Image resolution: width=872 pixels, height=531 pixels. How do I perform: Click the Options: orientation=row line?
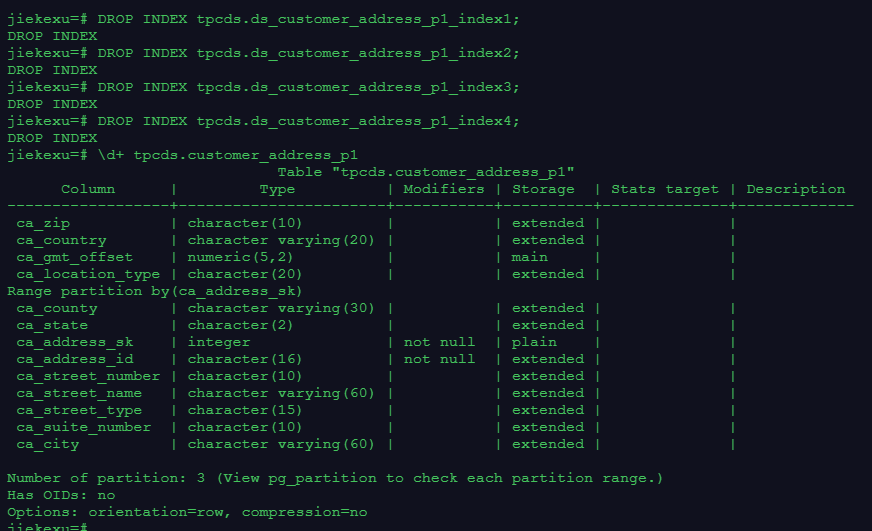pos(187,512)
